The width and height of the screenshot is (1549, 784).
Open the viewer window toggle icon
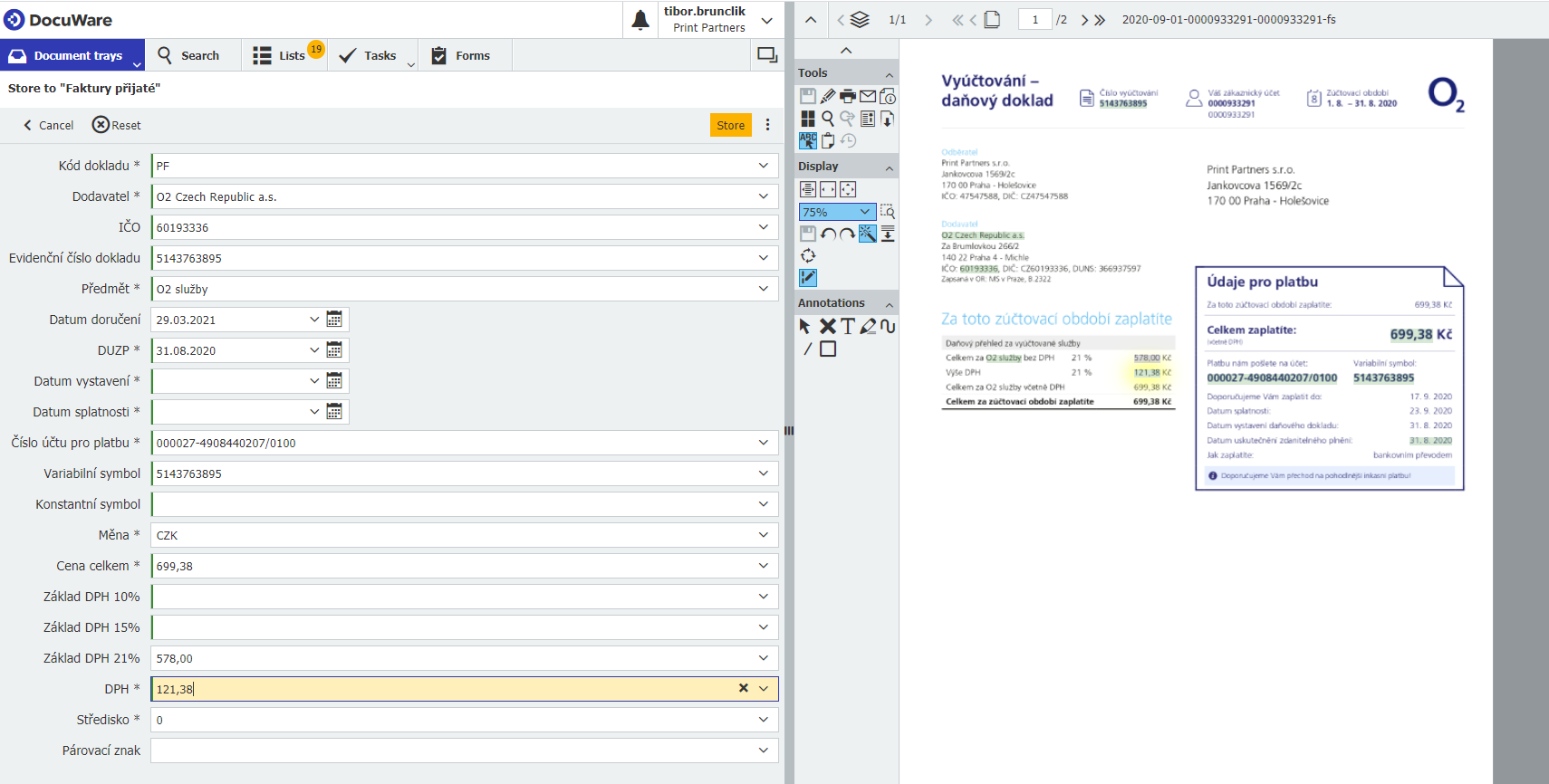(767, 55)
